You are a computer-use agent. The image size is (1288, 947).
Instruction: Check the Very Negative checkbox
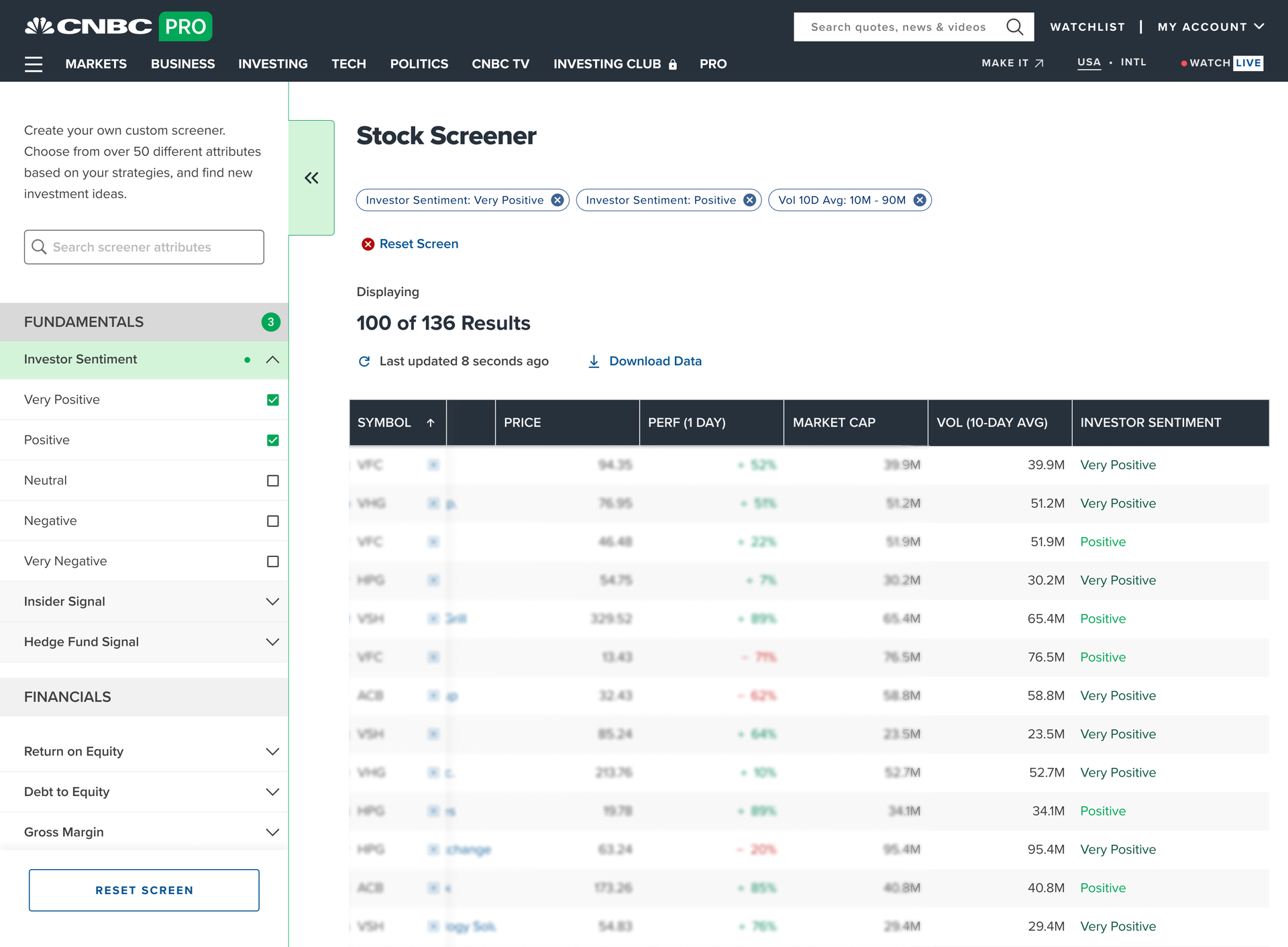[x=272, y=561]
